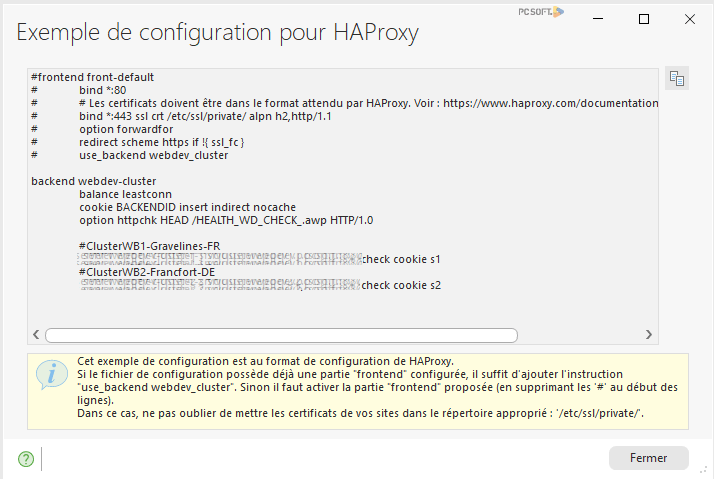Click the '#ClusterWB2-Francfort-DE' comment line

click(x=147, y=272)
